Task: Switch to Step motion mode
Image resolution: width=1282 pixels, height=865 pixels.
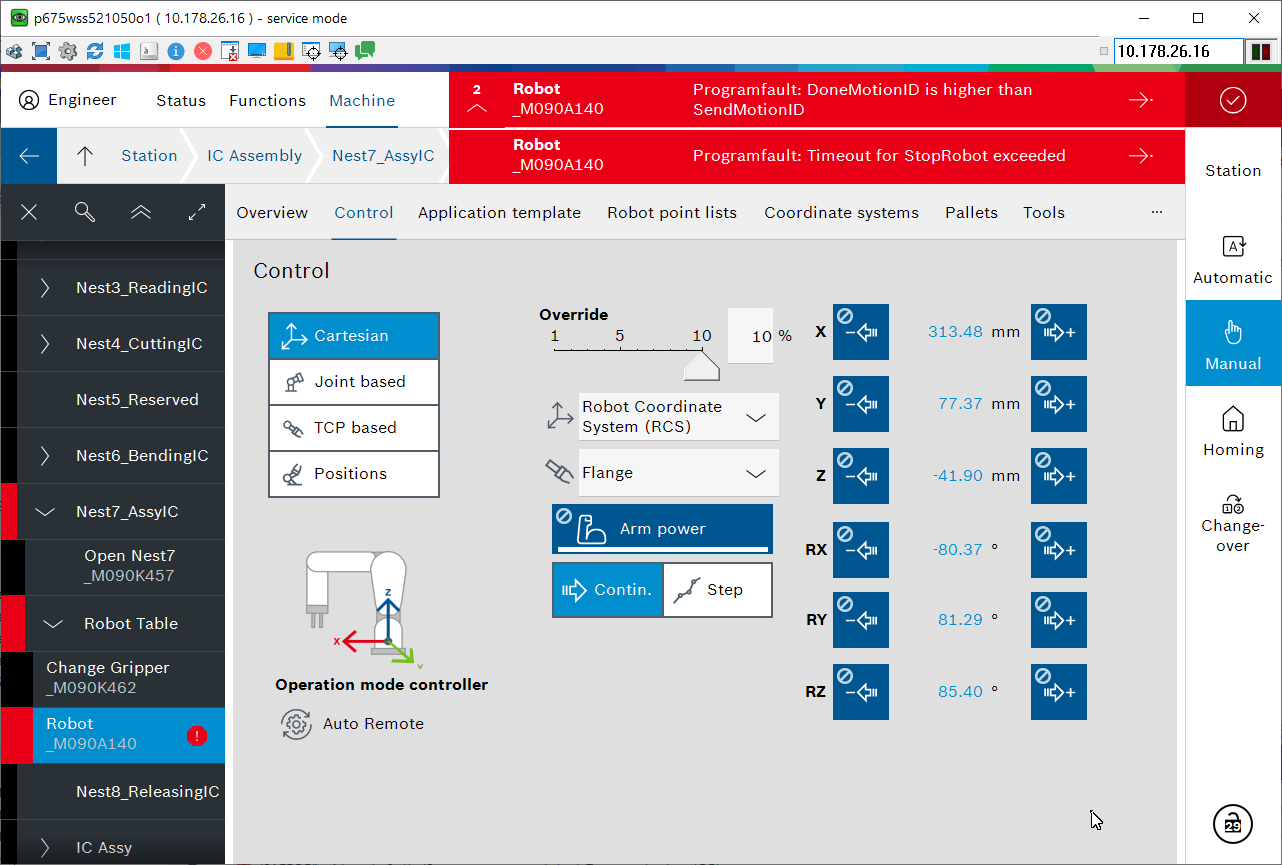Action: point(717,590)
